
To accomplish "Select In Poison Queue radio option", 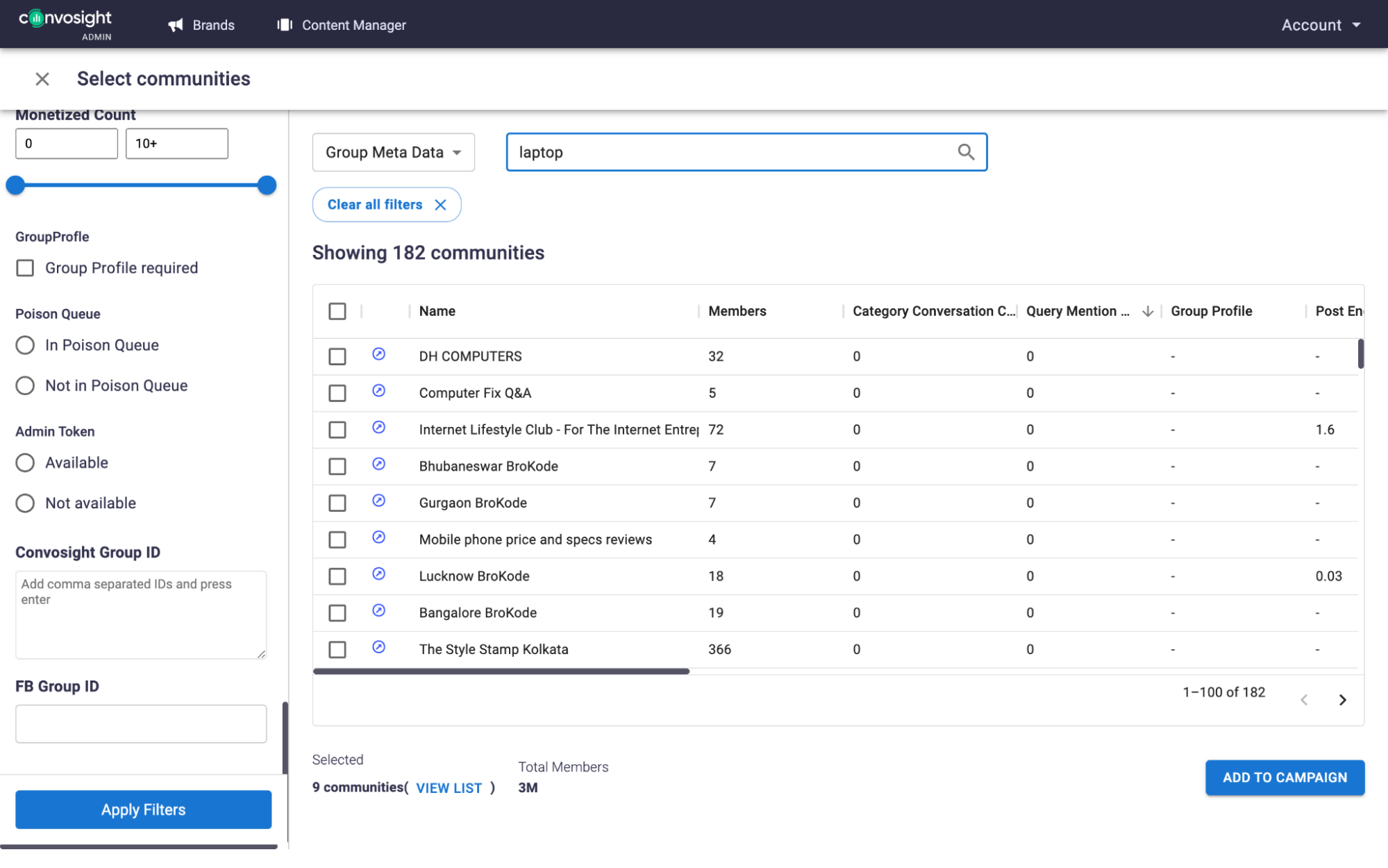I will (25, 345).
